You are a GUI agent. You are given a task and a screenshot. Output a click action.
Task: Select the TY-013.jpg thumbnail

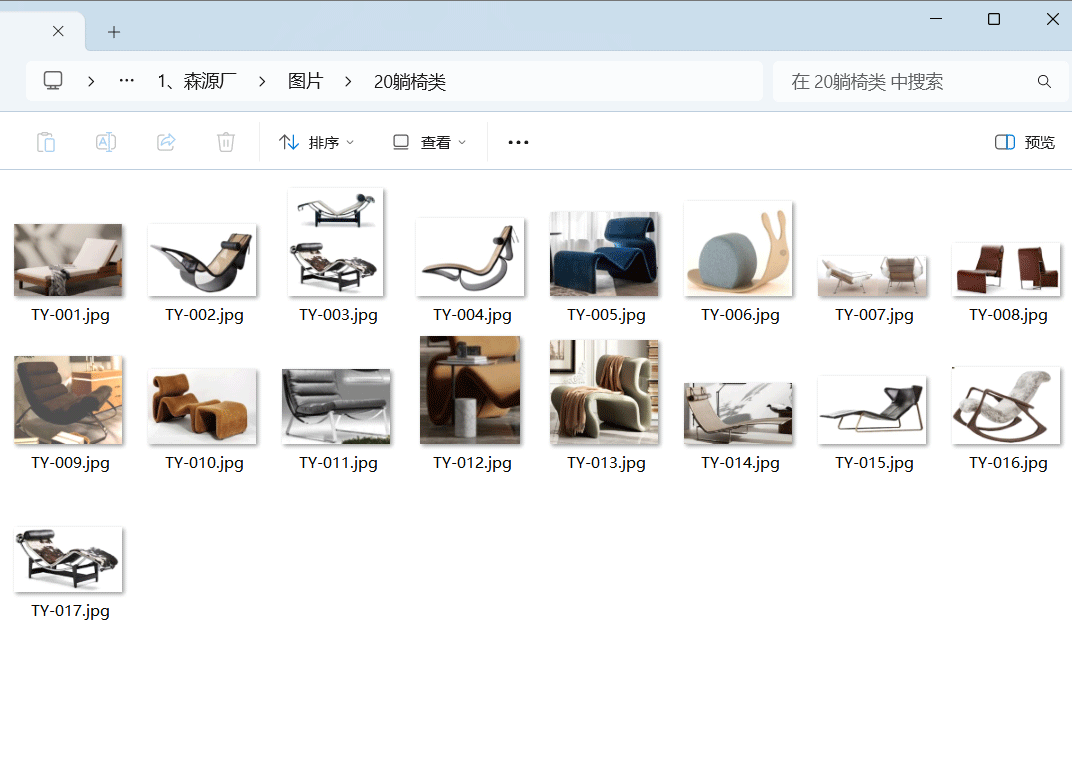coord(604,392)
